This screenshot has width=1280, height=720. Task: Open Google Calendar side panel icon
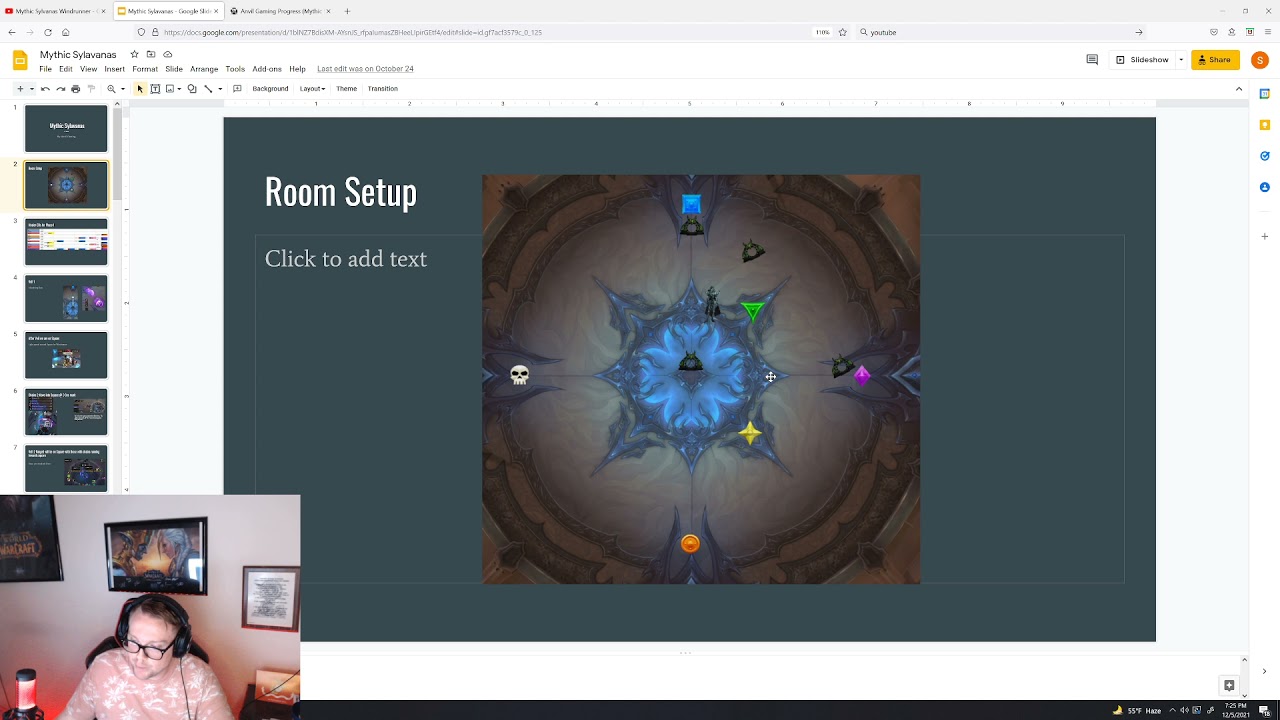1265,94
